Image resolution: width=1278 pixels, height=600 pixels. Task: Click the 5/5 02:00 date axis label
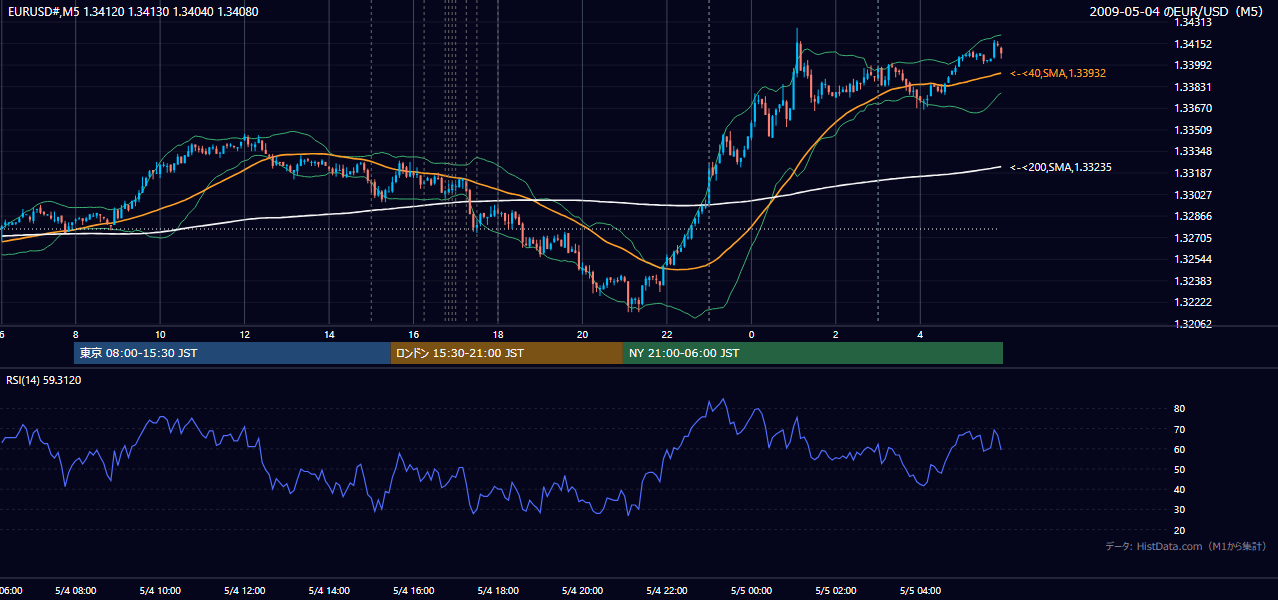836,590
